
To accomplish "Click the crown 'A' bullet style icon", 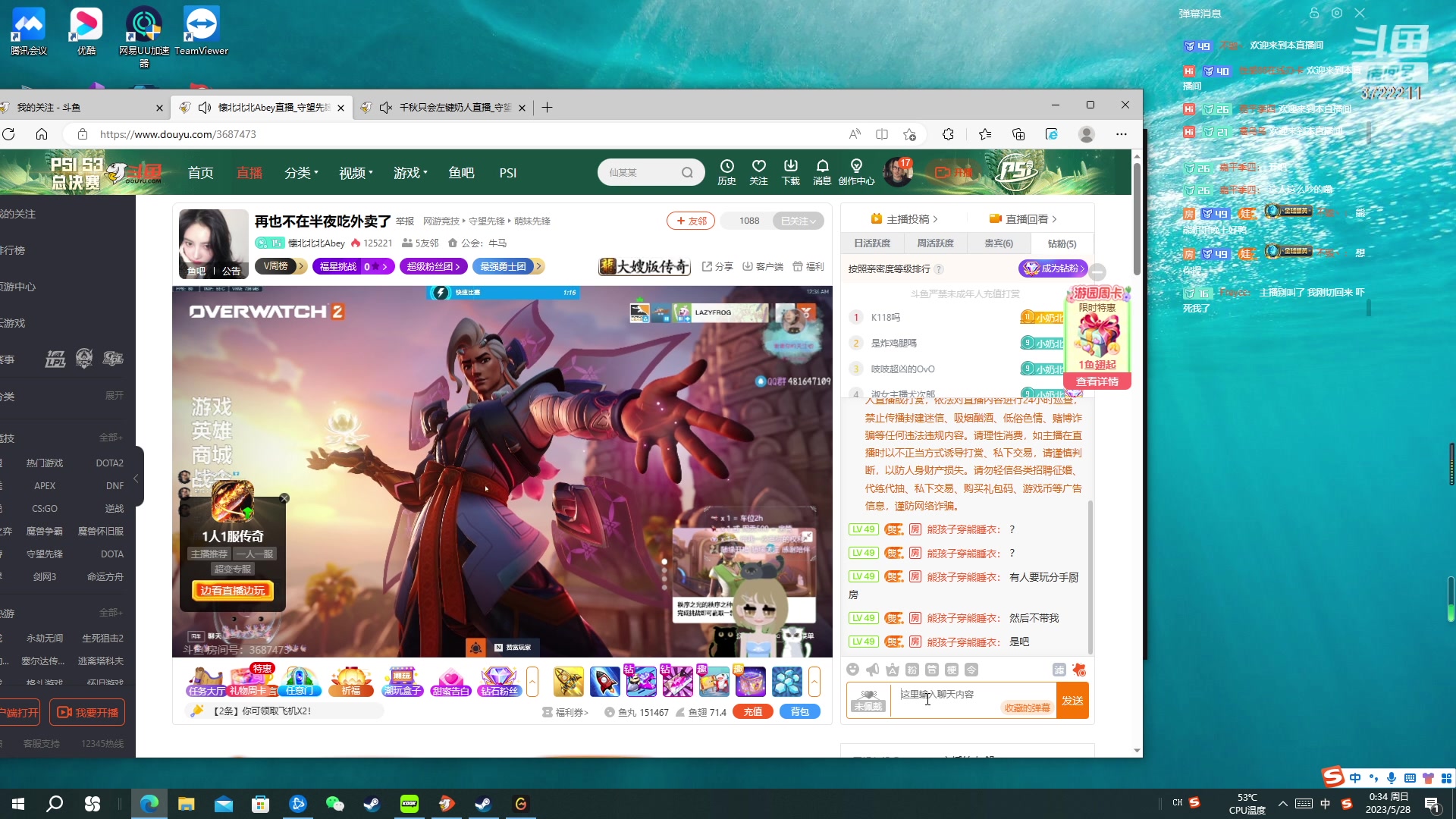I will [893, 670].
